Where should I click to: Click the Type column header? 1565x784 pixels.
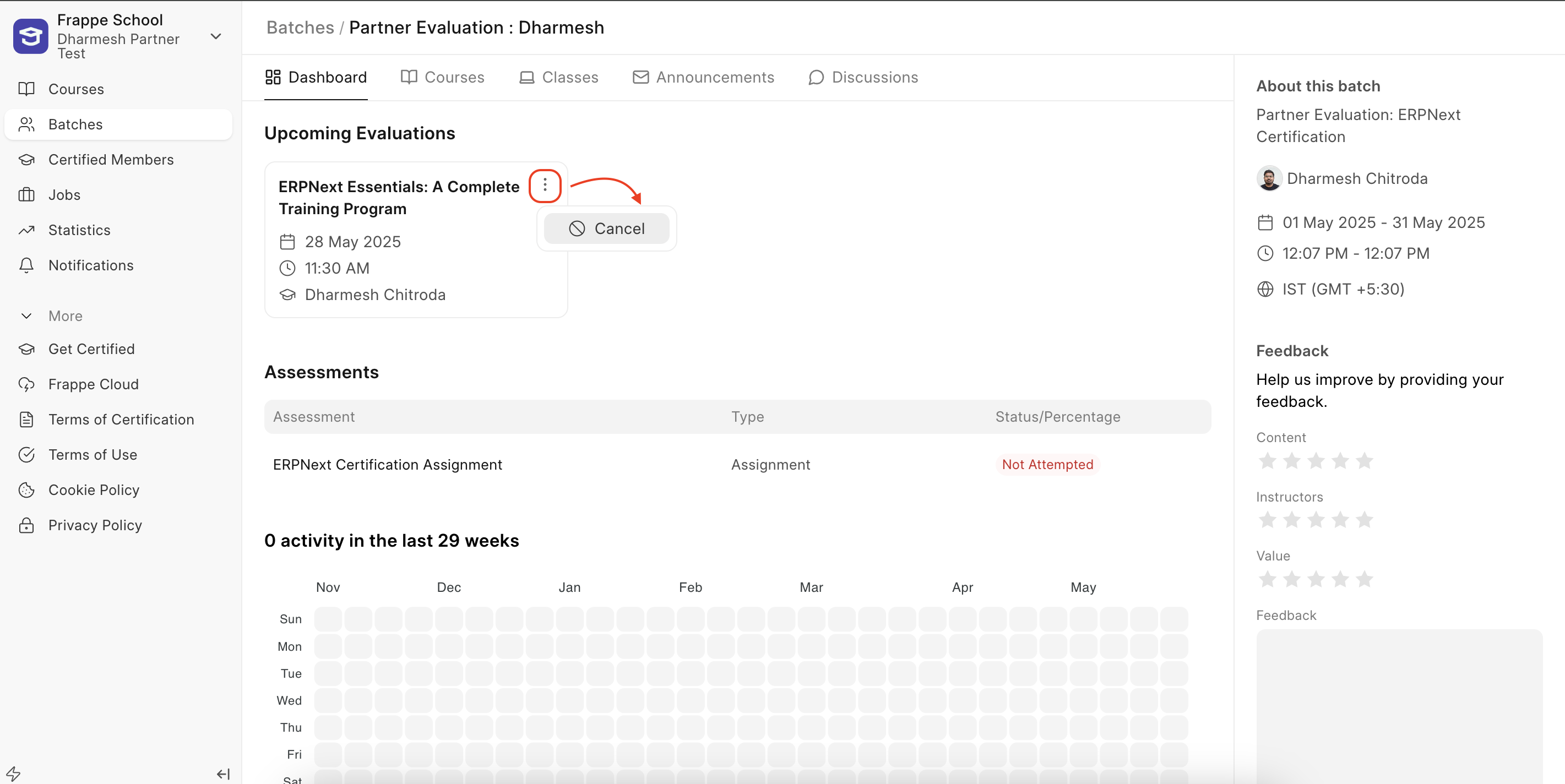747,417
